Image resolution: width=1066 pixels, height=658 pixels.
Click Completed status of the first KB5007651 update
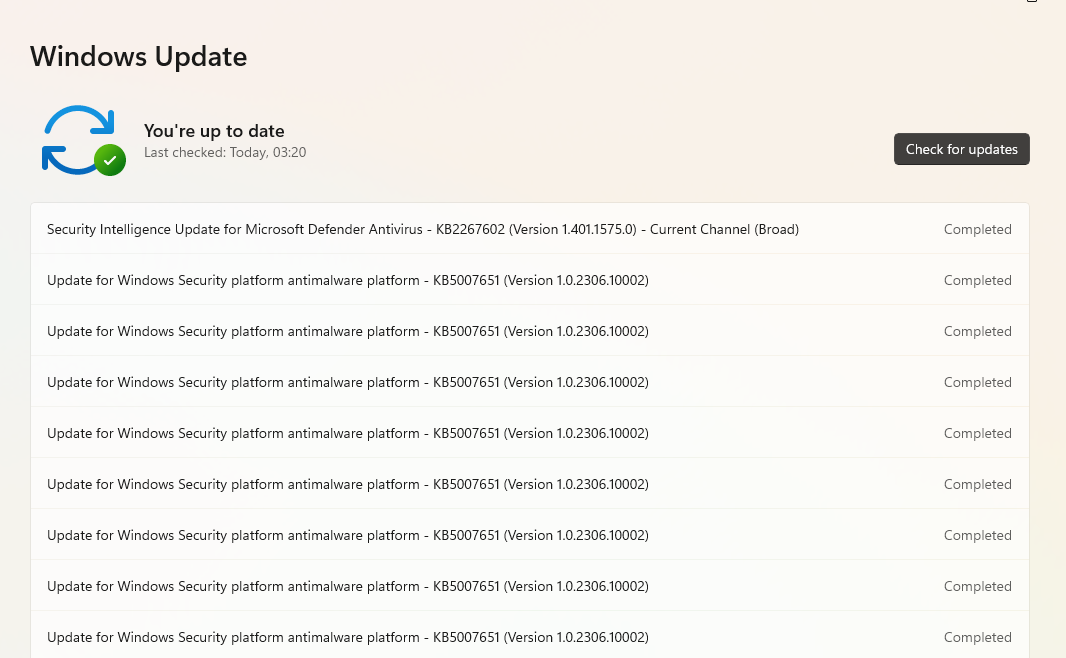click(x=977, y=281)
